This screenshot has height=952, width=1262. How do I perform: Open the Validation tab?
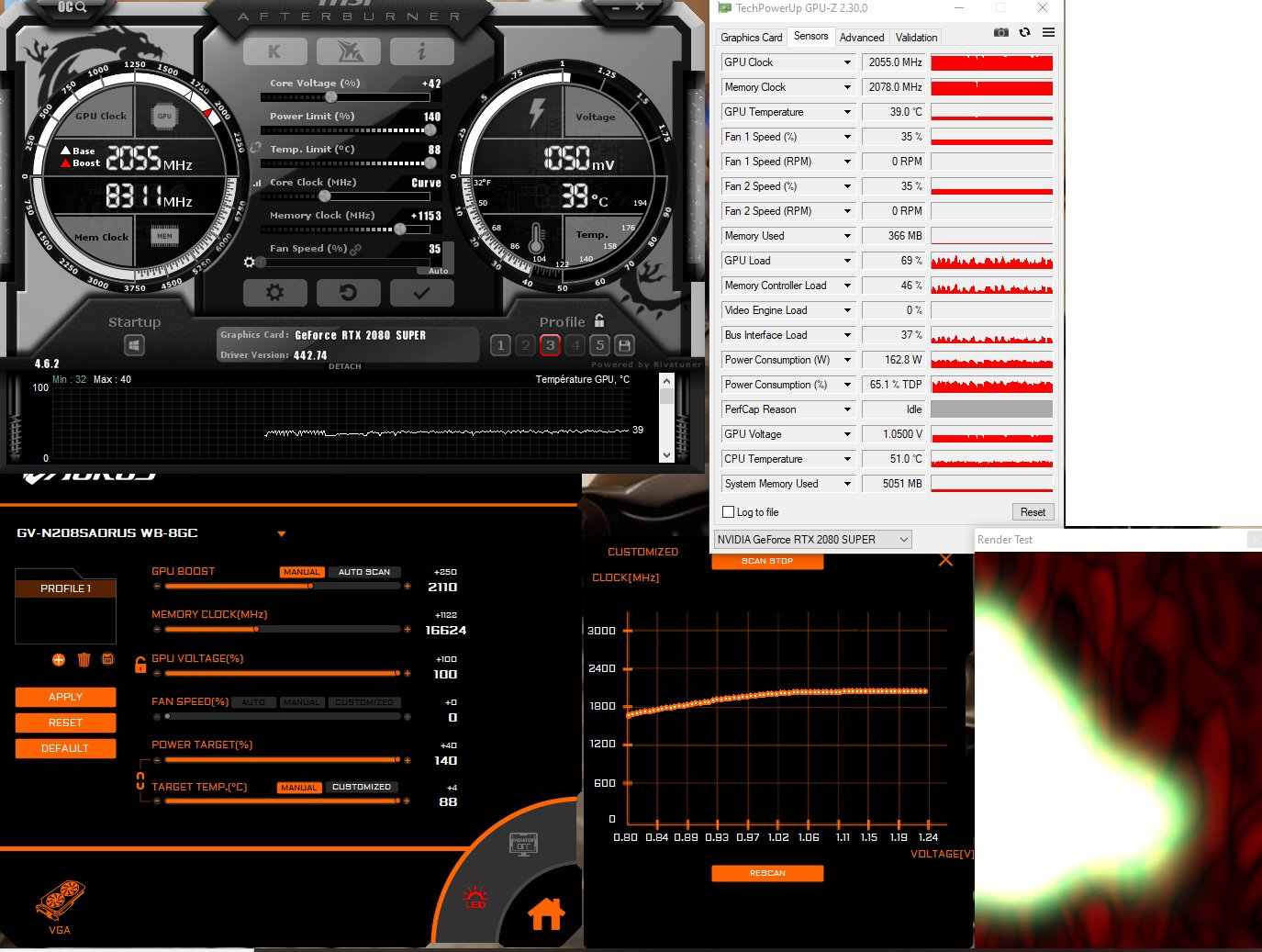pyautogui.click(x=917, y=38)
